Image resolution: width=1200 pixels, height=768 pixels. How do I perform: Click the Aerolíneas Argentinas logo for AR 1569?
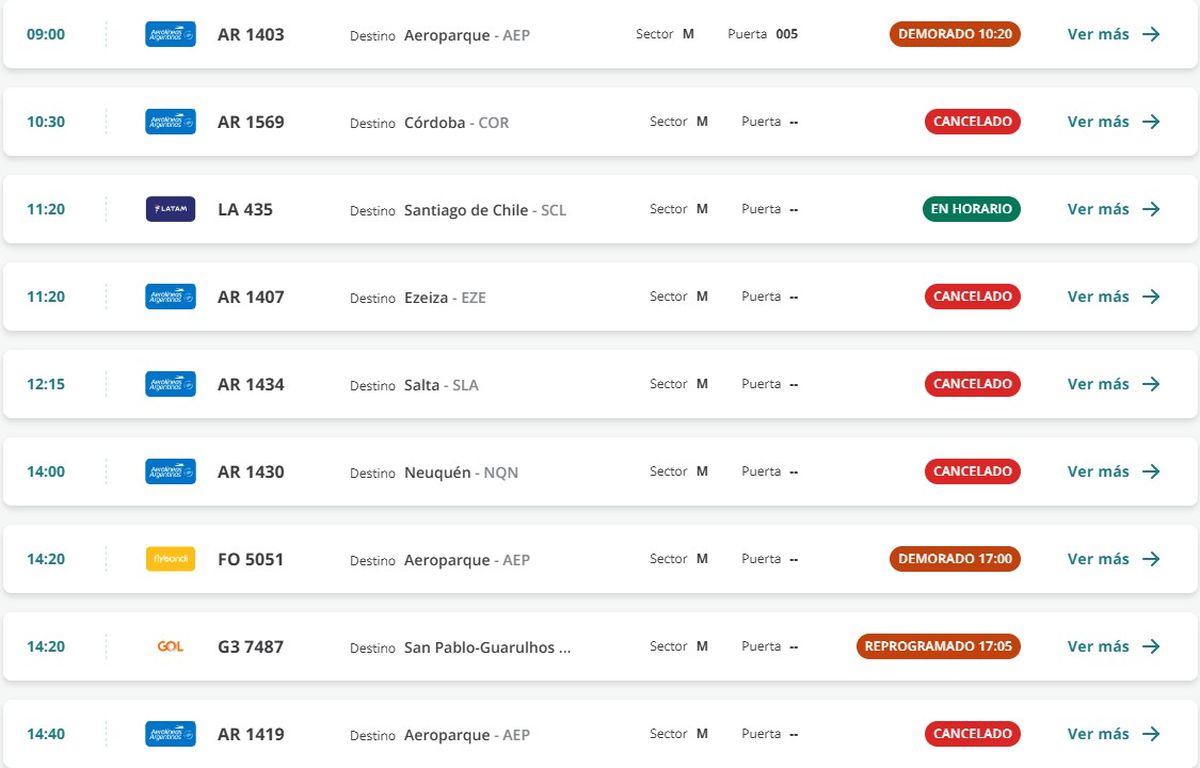click(x=170, y=122)
